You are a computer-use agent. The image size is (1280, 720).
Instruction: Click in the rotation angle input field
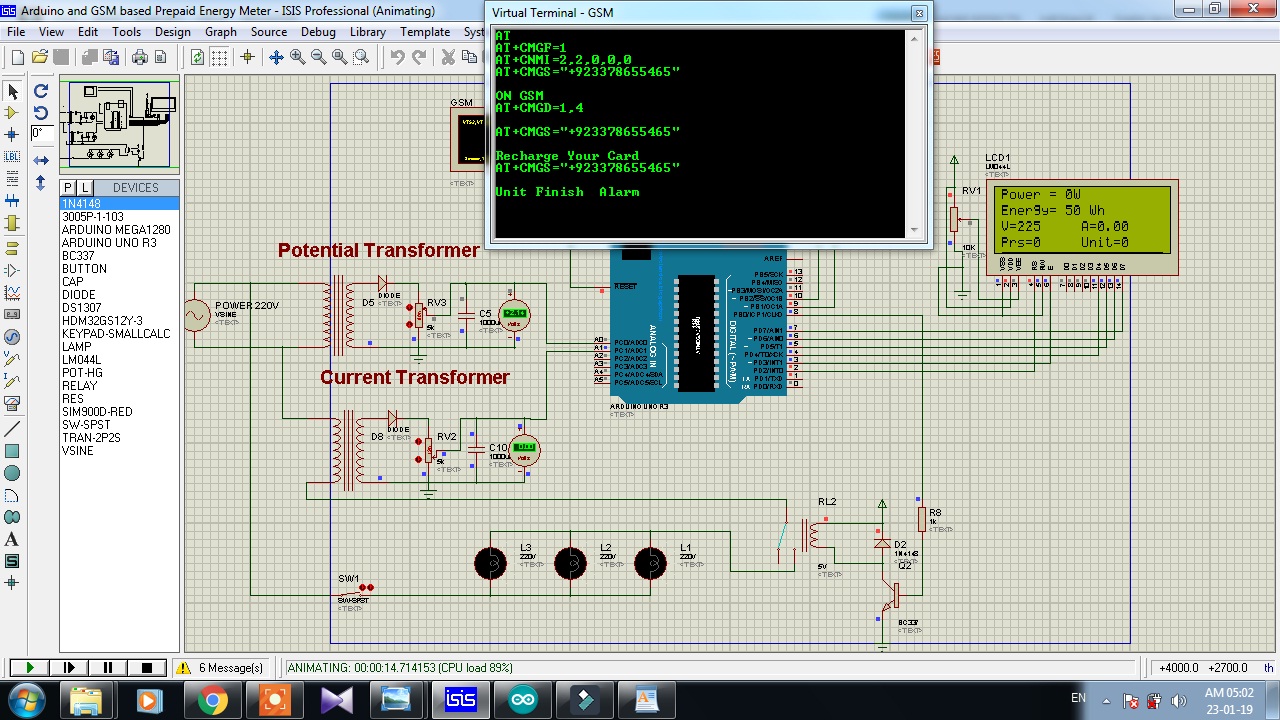(x=40, y=134)
